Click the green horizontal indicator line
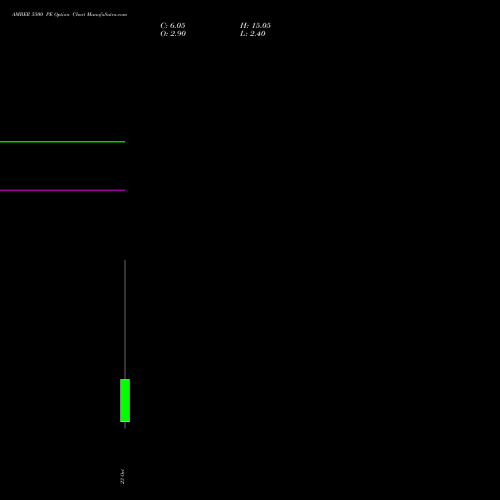The image size is (500, 500). pyautogui.click(x=62, y=142)
